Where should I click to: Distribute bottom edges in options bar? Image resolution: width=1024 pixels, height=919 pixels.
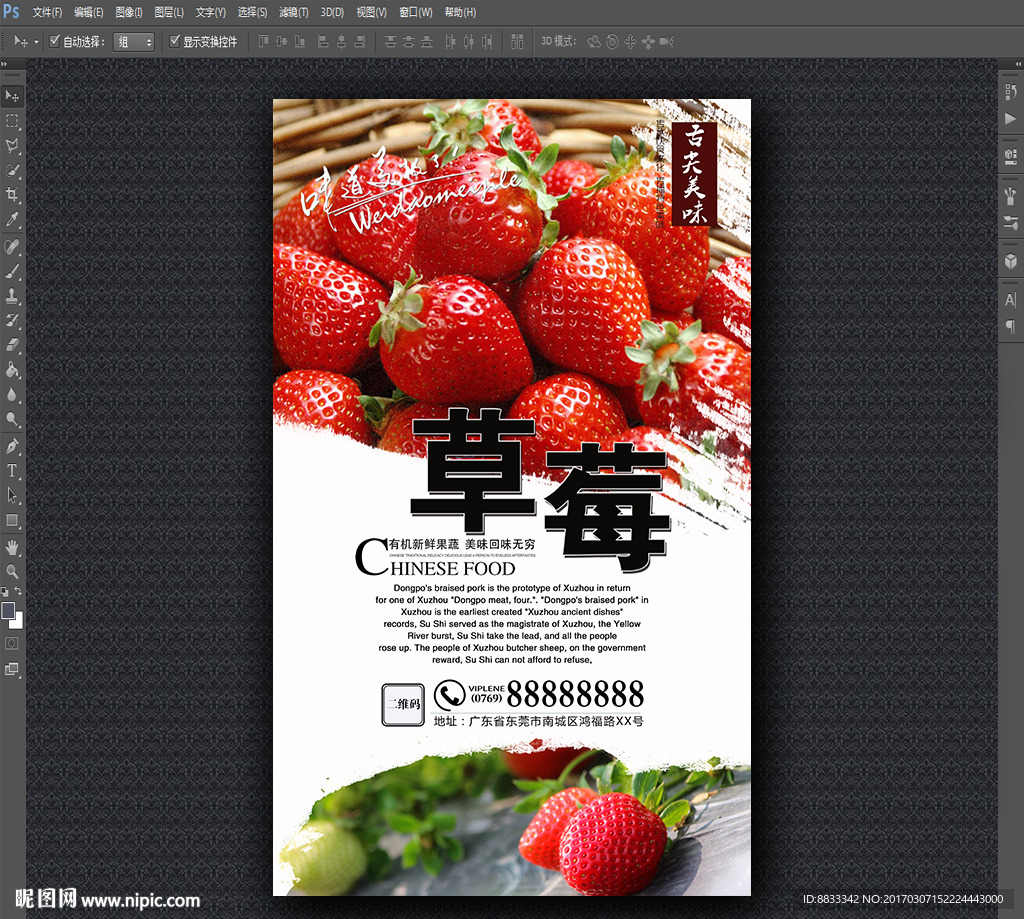(426, 42)
